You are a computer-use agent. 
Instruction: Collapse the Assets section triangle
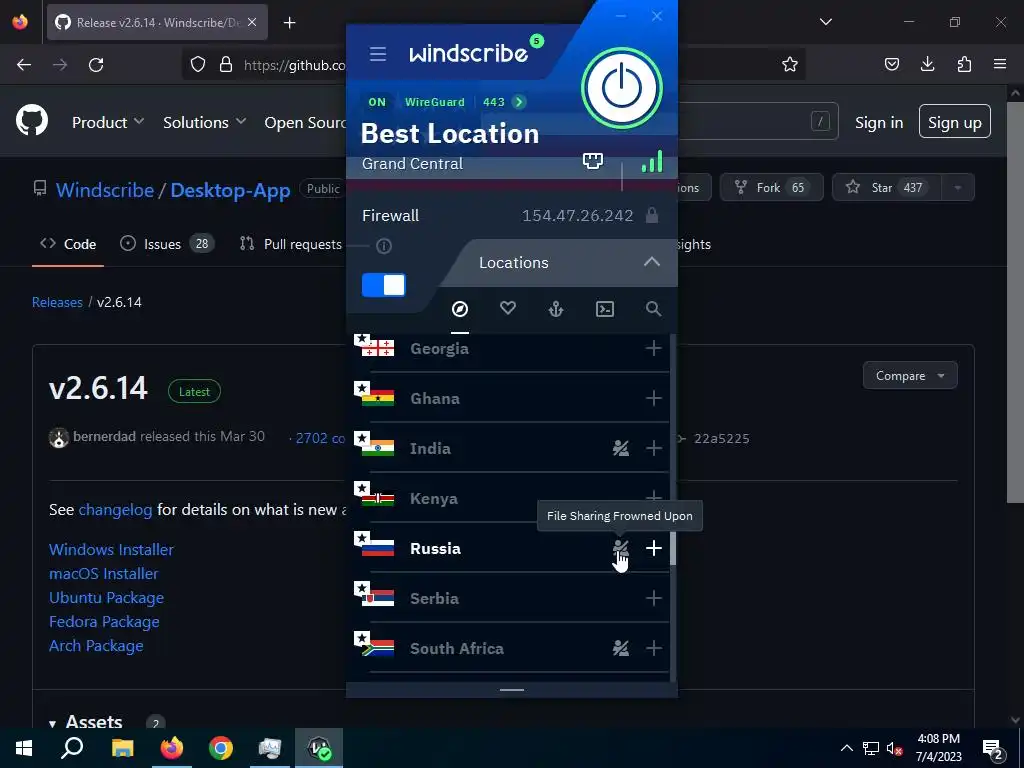click(x=52, y=724)
